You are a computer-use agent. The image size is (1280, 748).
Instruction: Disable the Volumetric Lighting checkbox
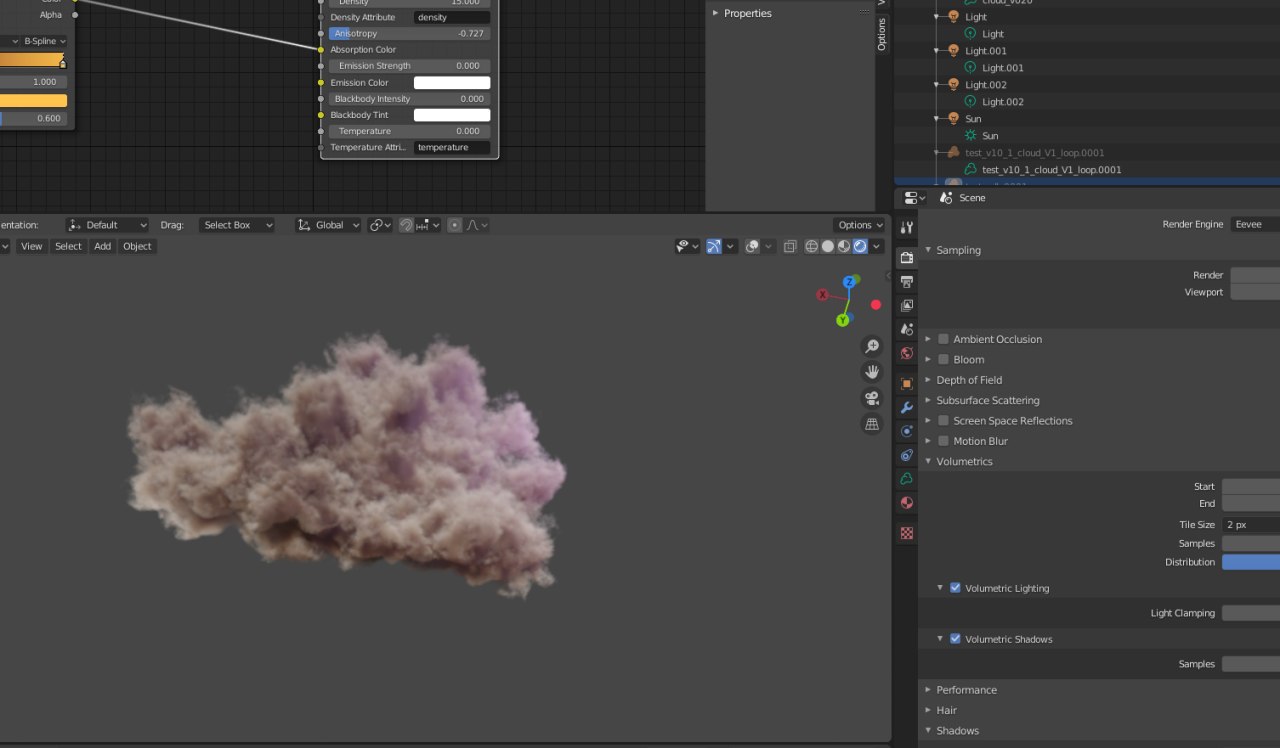coord(955,588)
